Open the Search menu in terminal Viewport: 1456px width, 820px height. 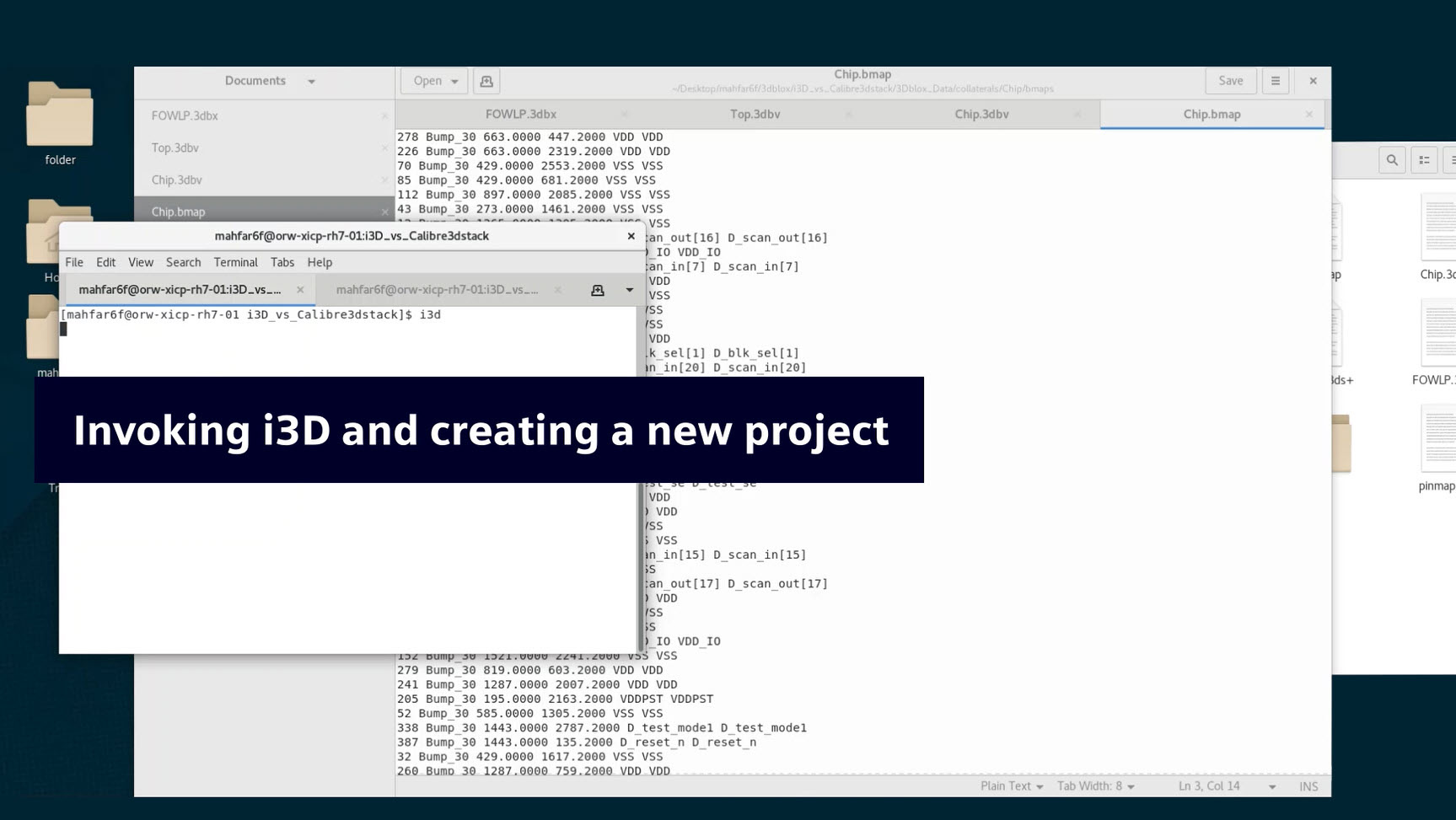click(183, 262)
